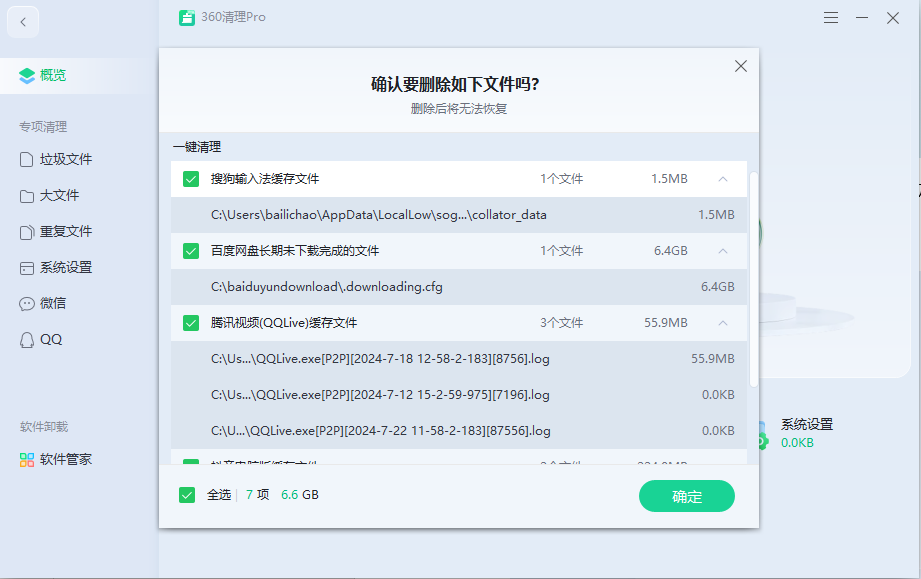The height and width of the screenshot is (579, 921).
Task: Click the 重复文件 duplicate-page icon
Action: [x=26, y=232]
